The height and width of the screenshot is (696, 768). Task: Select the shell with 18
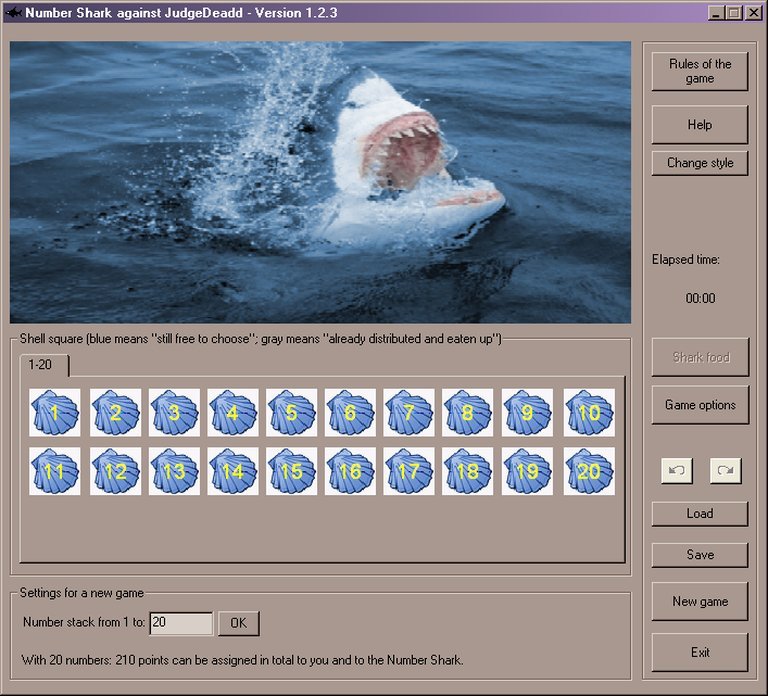click(x=468, y=471)
